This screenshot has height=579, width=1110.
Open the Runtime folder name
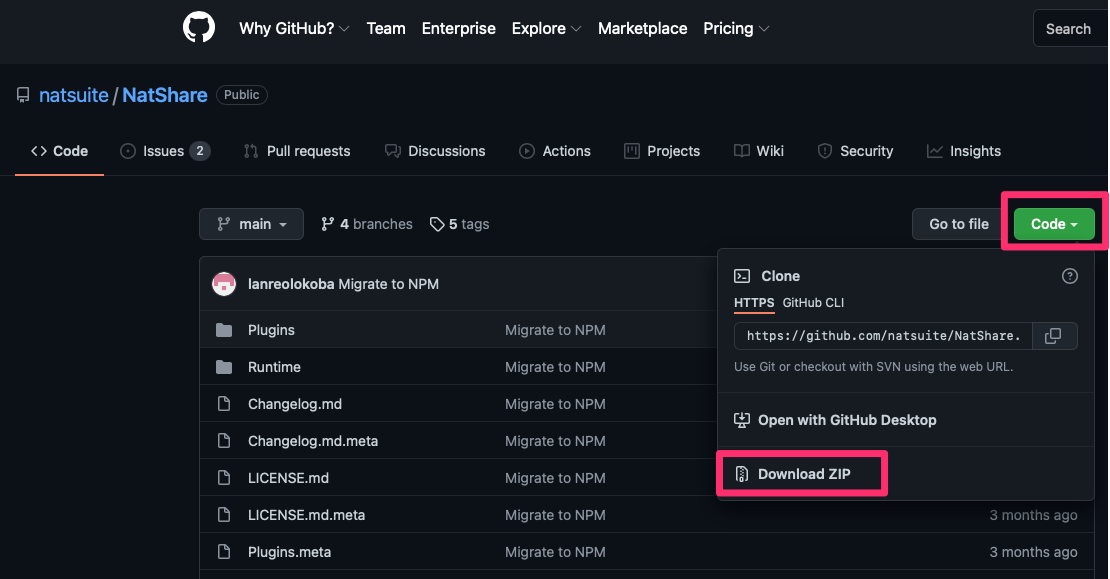pos(274,367)
